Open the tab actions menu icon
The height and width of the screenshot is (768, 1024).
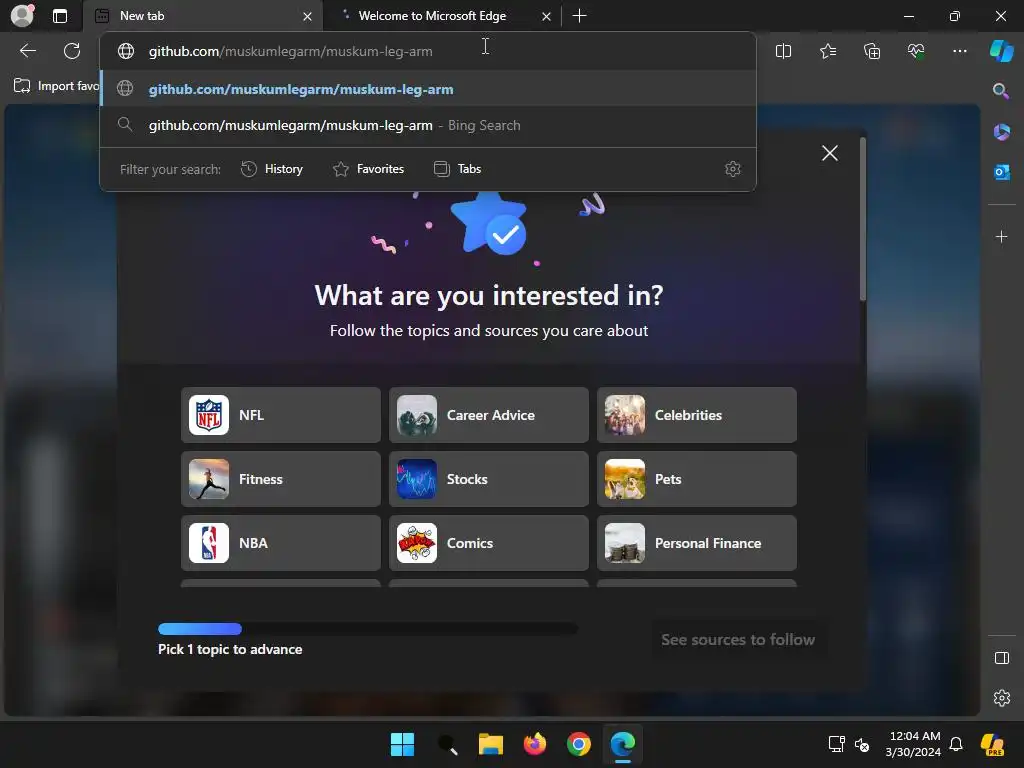coord(60,16)
